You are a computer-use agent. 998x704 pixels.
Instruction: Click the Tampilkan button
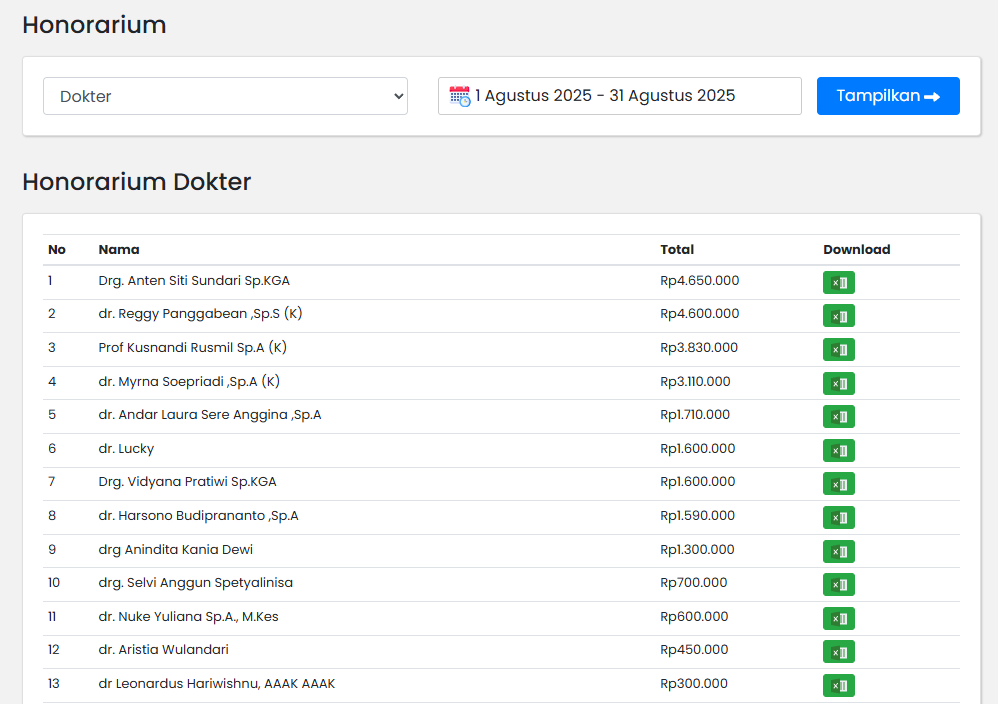click(887, 96)
